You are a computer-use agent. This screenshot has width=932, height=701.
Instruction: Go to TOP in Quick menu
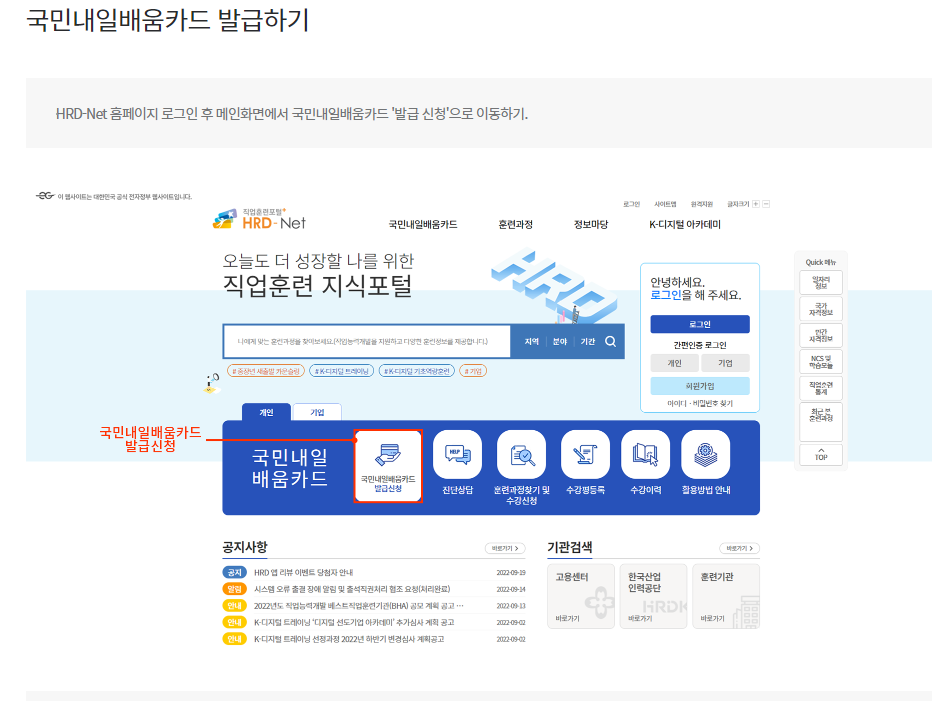click(821, 454)
